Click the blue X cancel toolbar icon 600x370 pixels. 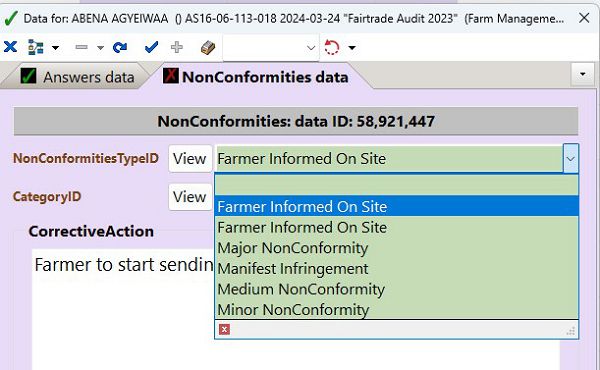pyautogui.click(x=10, y=47)
